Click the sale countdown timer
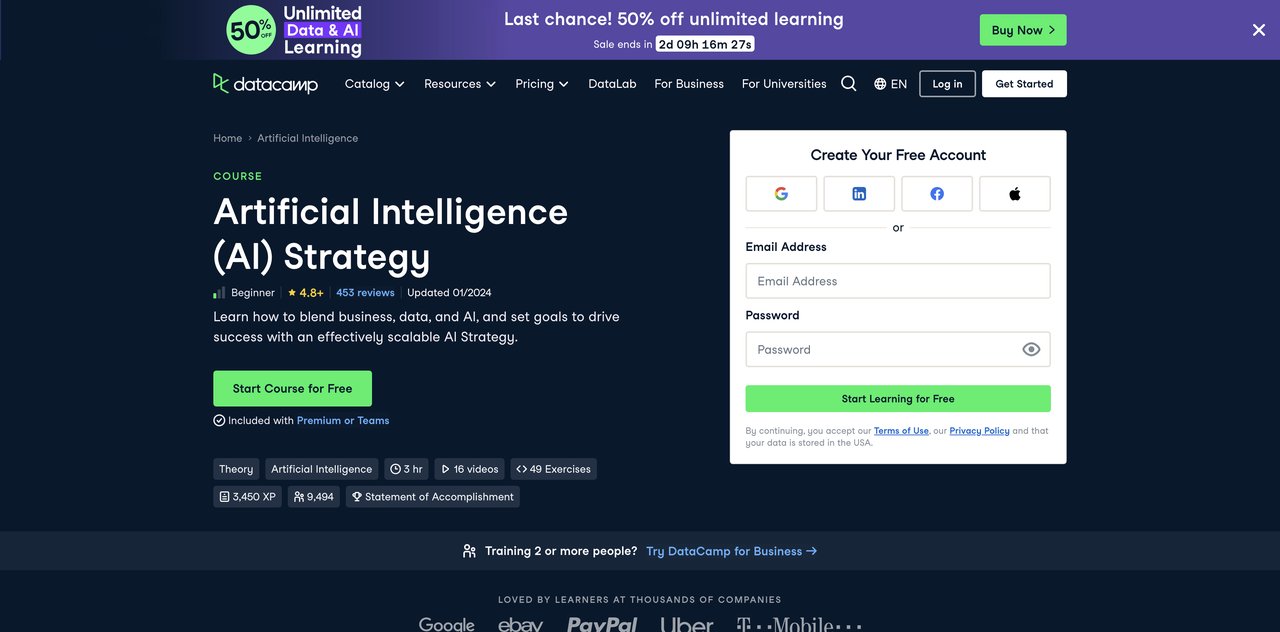The image size is (1280, 632). click(705, 44)
